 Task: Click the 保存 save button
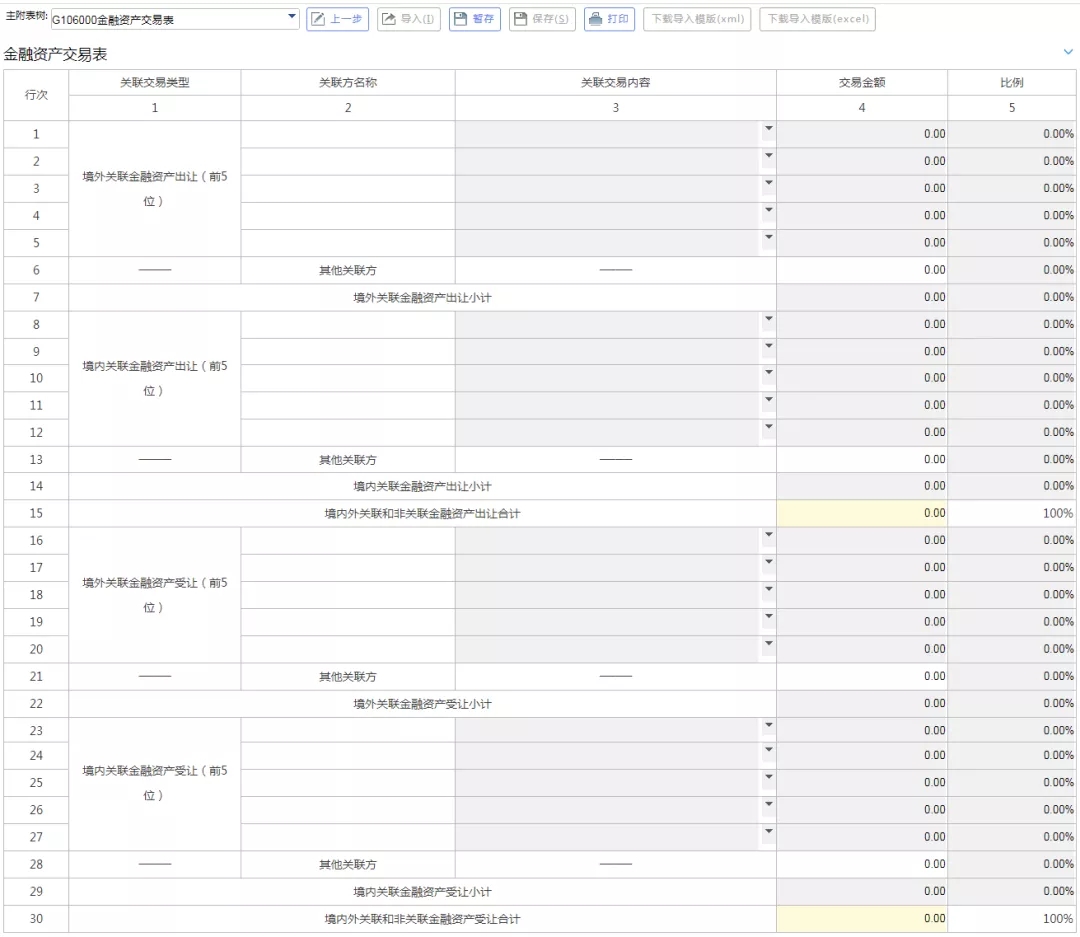point(542,19)
